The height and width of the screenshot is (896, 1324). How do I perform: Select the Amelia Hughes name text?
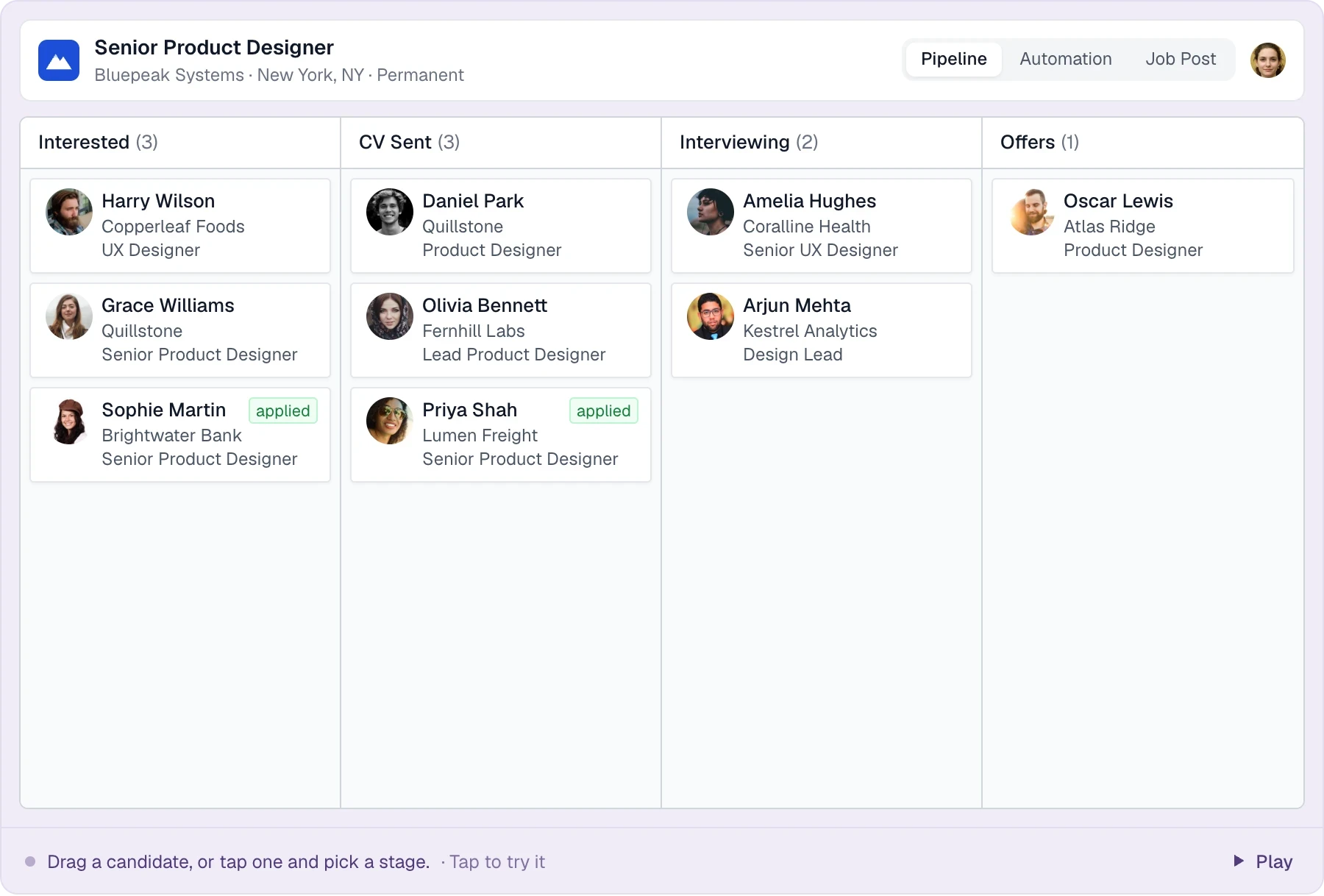[809, 201]
